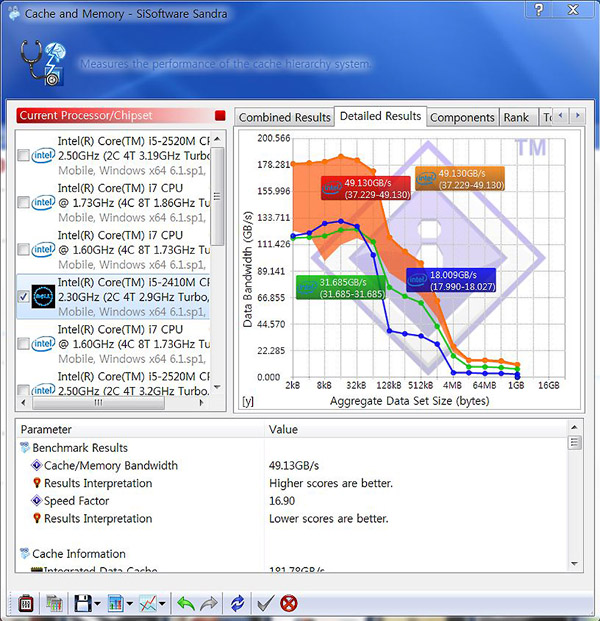Click the line graph type toolbar icon
The image size is (600, 621).
148,604
